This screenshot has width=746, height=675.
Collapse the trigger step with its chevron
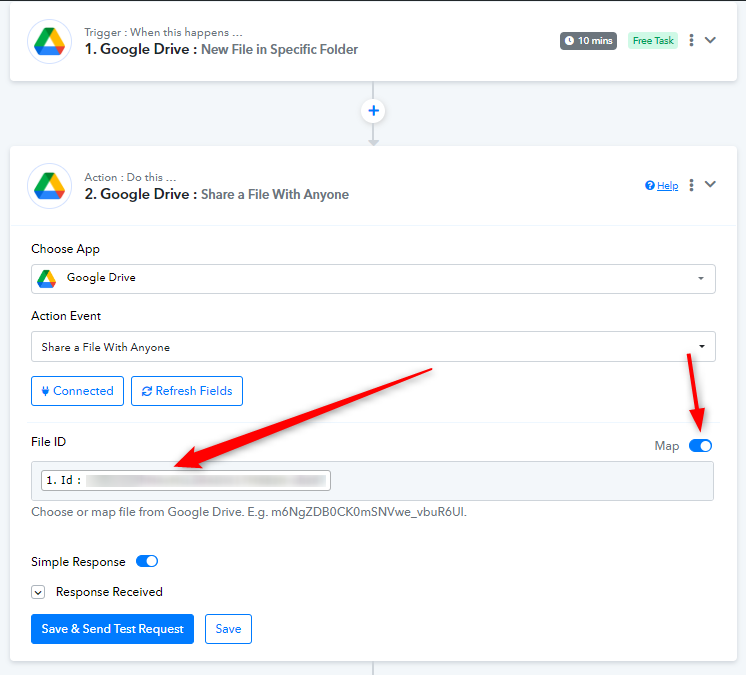pos(710,40)
